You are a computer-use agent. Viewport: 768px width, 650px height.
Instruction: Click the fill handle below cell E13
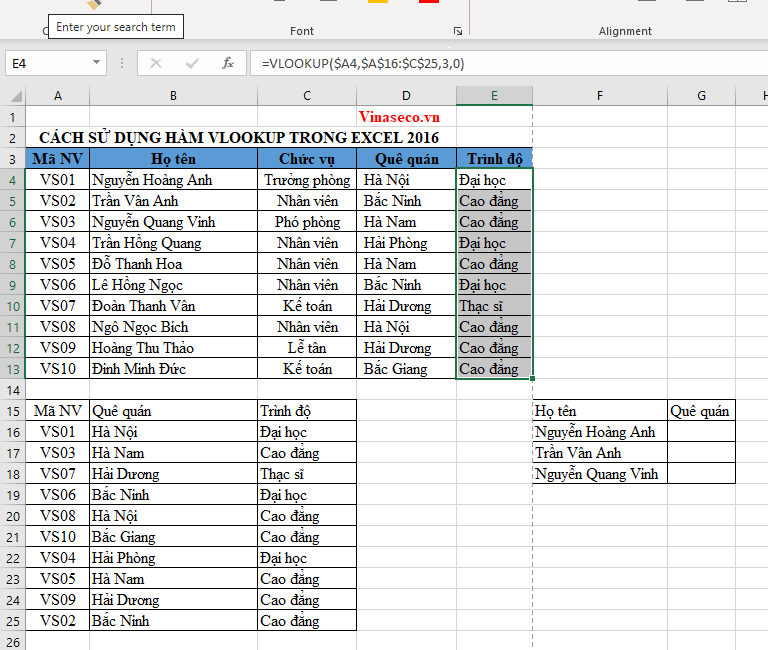click(x=533, y=379)
